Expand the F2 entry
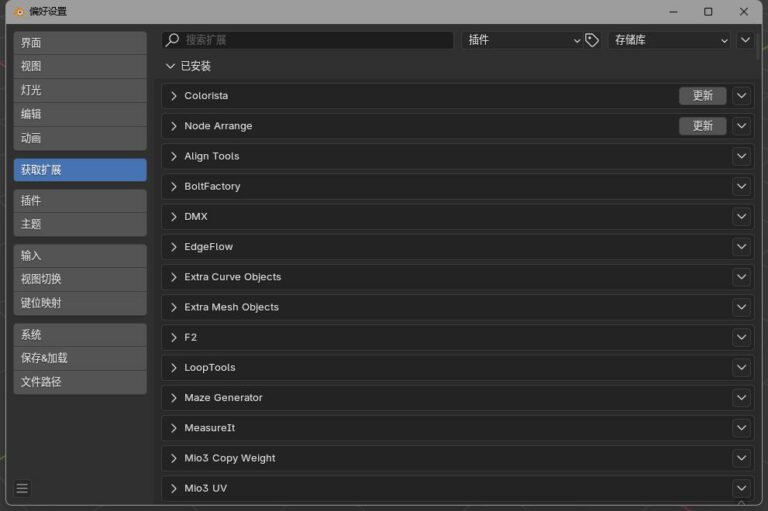The height and width of the screenshot is (511, 768). 173,338
